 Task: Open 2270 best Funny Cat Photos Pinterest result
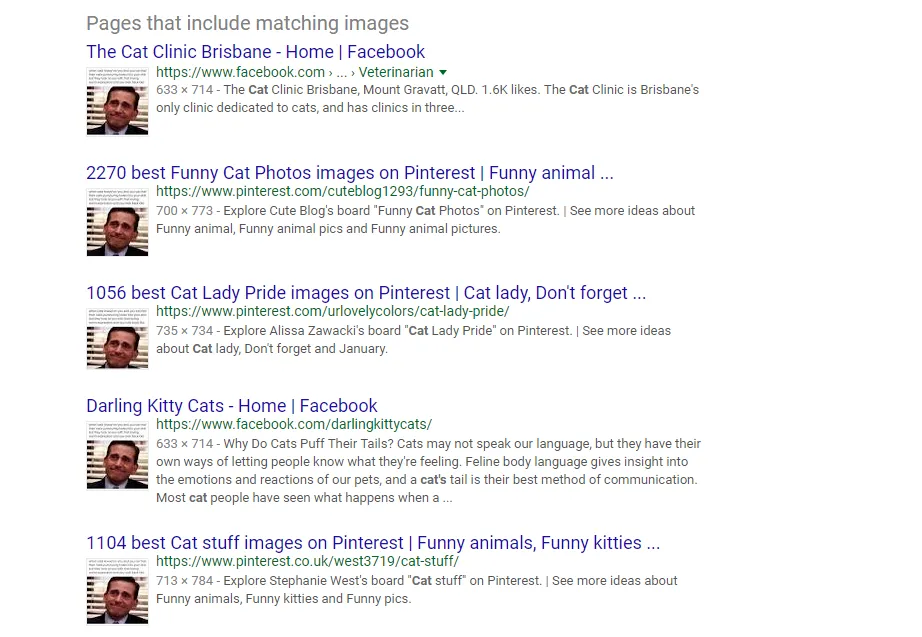tap(350, 173)
